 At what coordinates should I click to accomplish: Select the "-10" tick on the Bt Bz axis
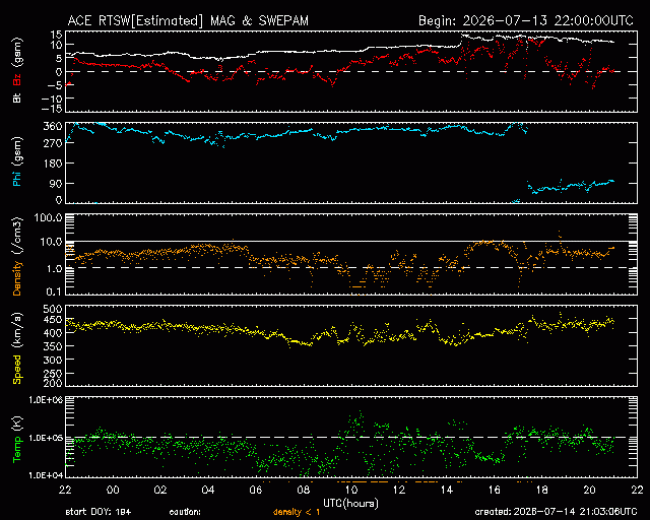point(52,99)
